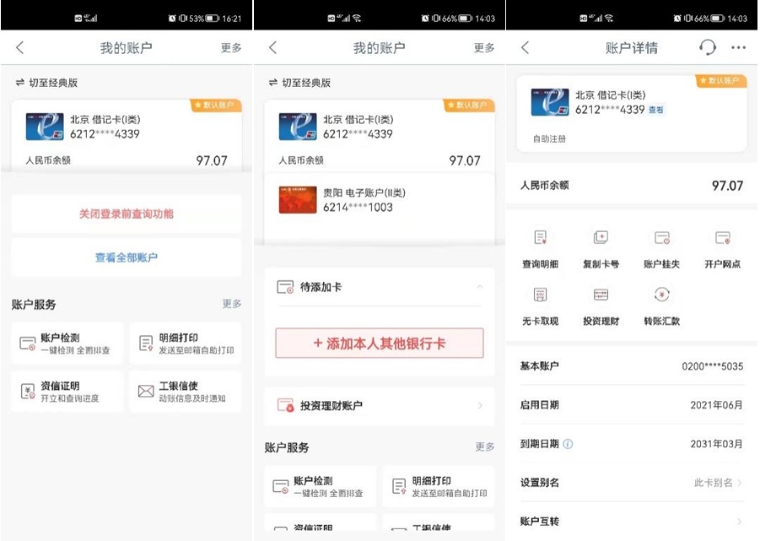Viewport: 760px width, 541px height.
Task: Open the three-dot menu in 账户详情
Action: click(x=738, y=48)
